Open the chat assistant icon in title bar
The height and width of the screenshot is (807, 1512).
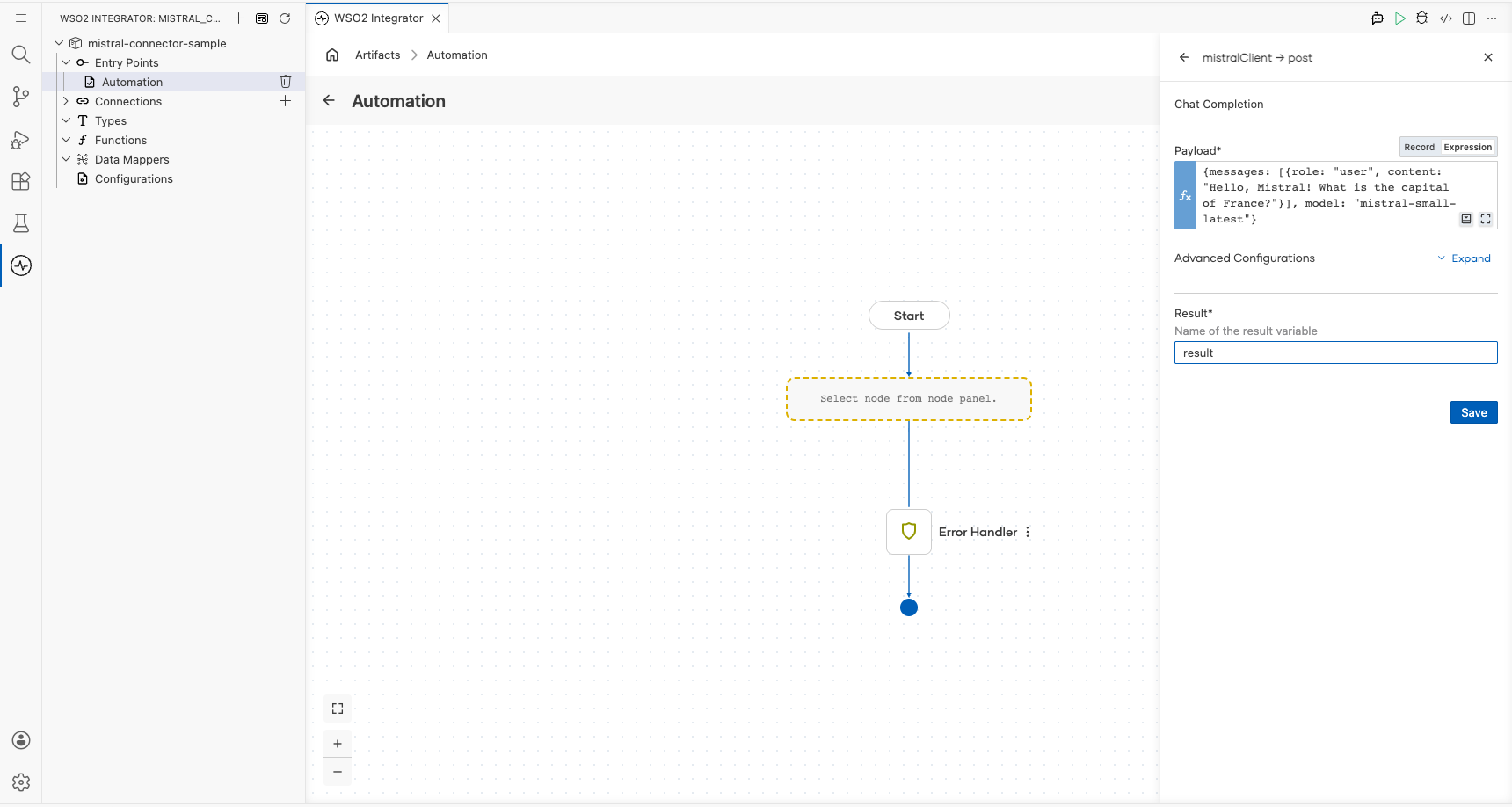click(x=1378, y=18)
